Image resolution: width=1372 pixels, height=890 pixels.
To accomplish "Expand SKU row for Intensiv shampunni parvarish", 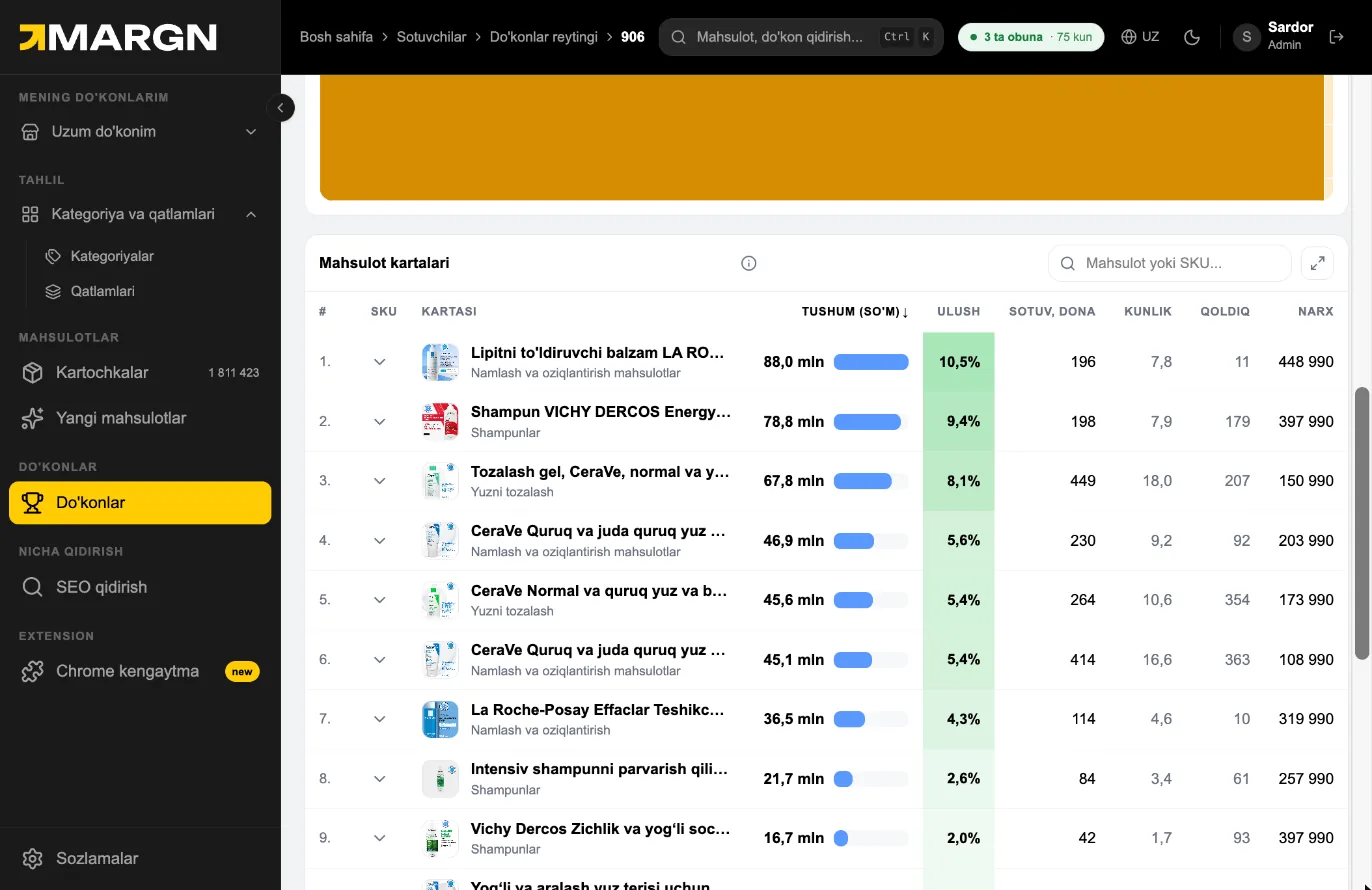I will pyautogui.click(x=380, y=779).
